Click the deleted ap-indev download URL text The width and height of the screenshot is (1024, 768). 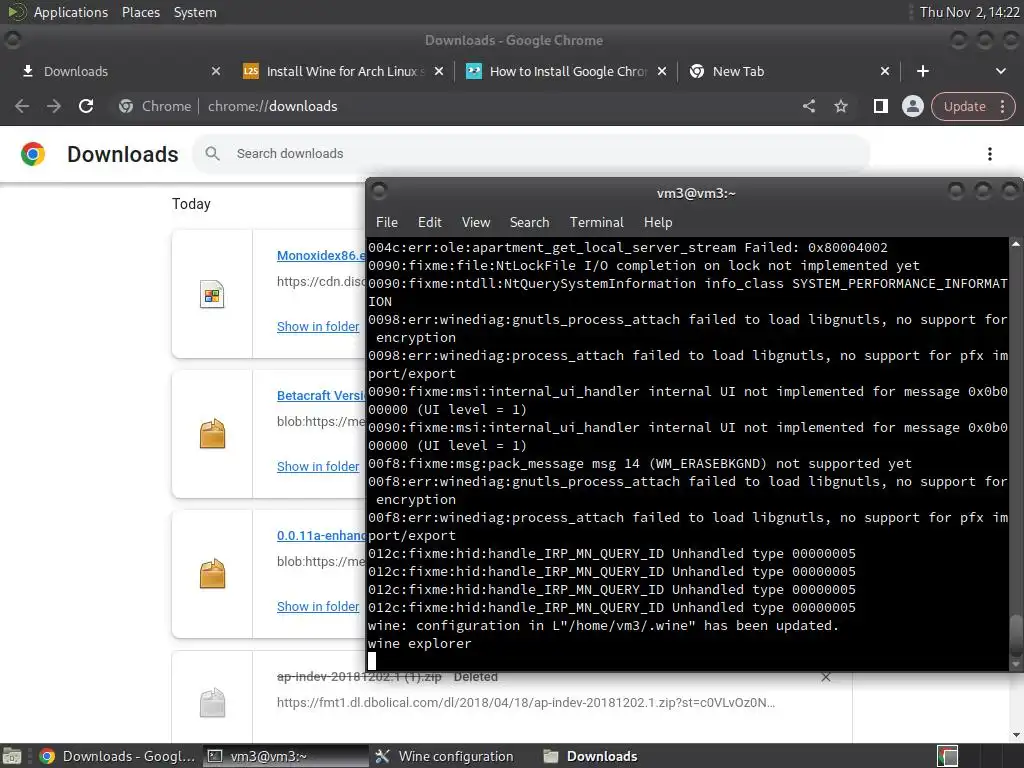pyautogui.click(x=526, y=703)
